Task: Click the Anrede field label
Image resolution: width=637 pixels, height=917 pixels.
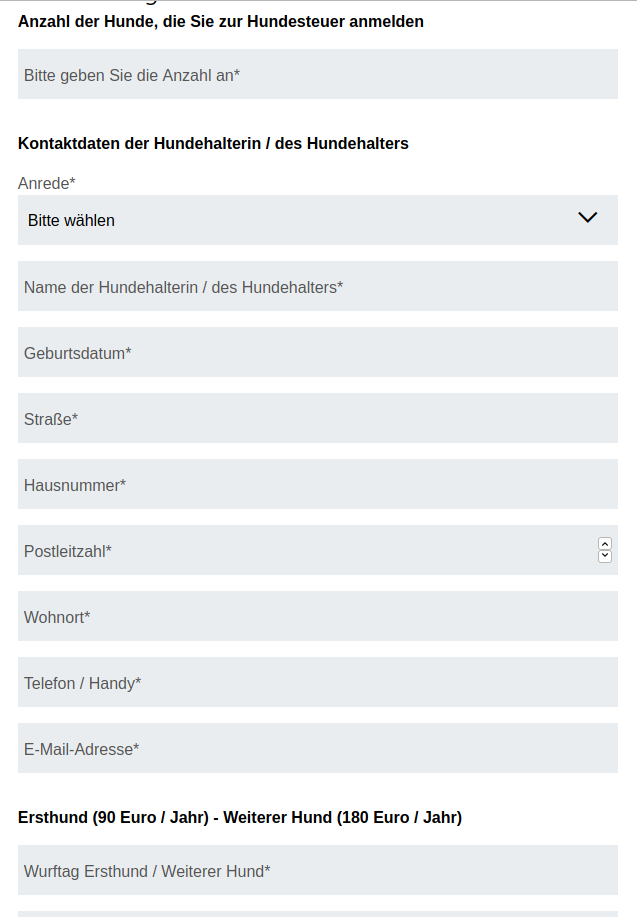Action: [x=46, y=183]
